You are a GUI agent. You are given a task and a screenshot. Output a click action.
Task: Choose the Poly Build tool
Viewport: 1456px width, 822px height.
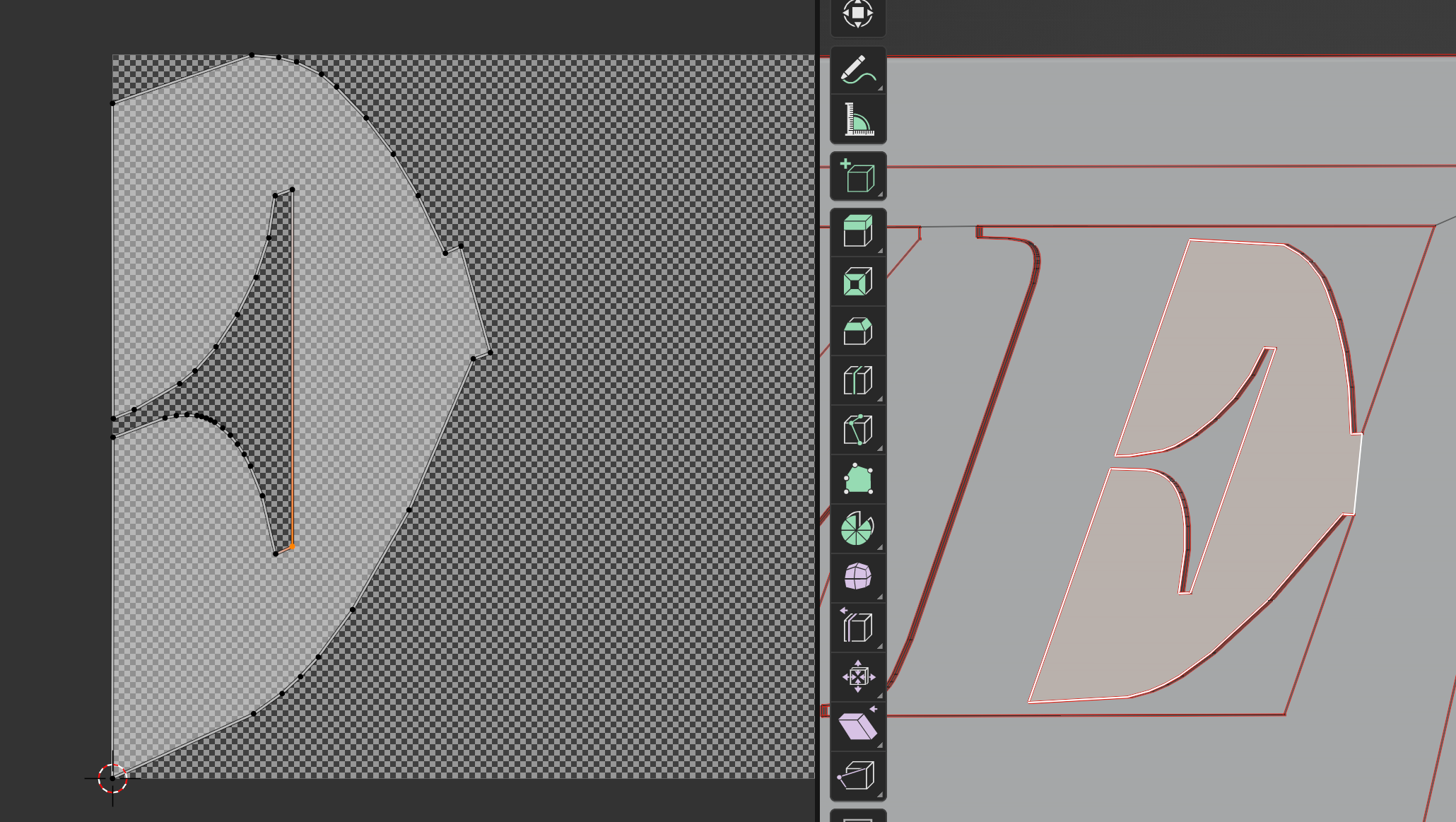858,480
